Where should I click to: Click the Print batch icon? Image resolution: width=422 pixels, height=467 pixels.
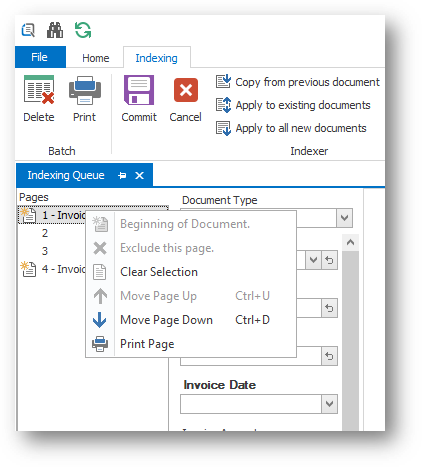tap(85, 90)
